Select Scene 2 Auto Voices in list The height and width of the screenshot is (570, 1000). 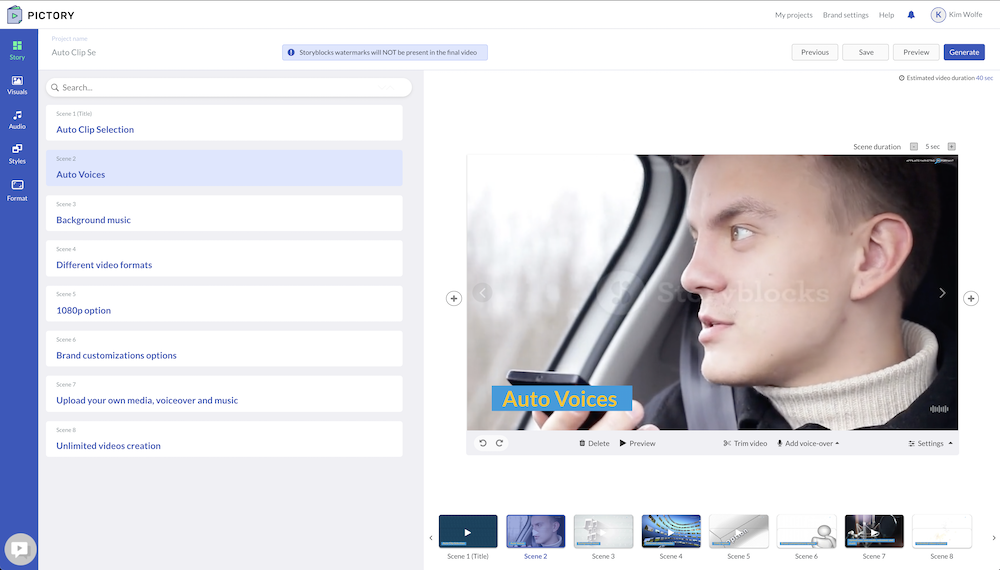click(x=224, y=168)
